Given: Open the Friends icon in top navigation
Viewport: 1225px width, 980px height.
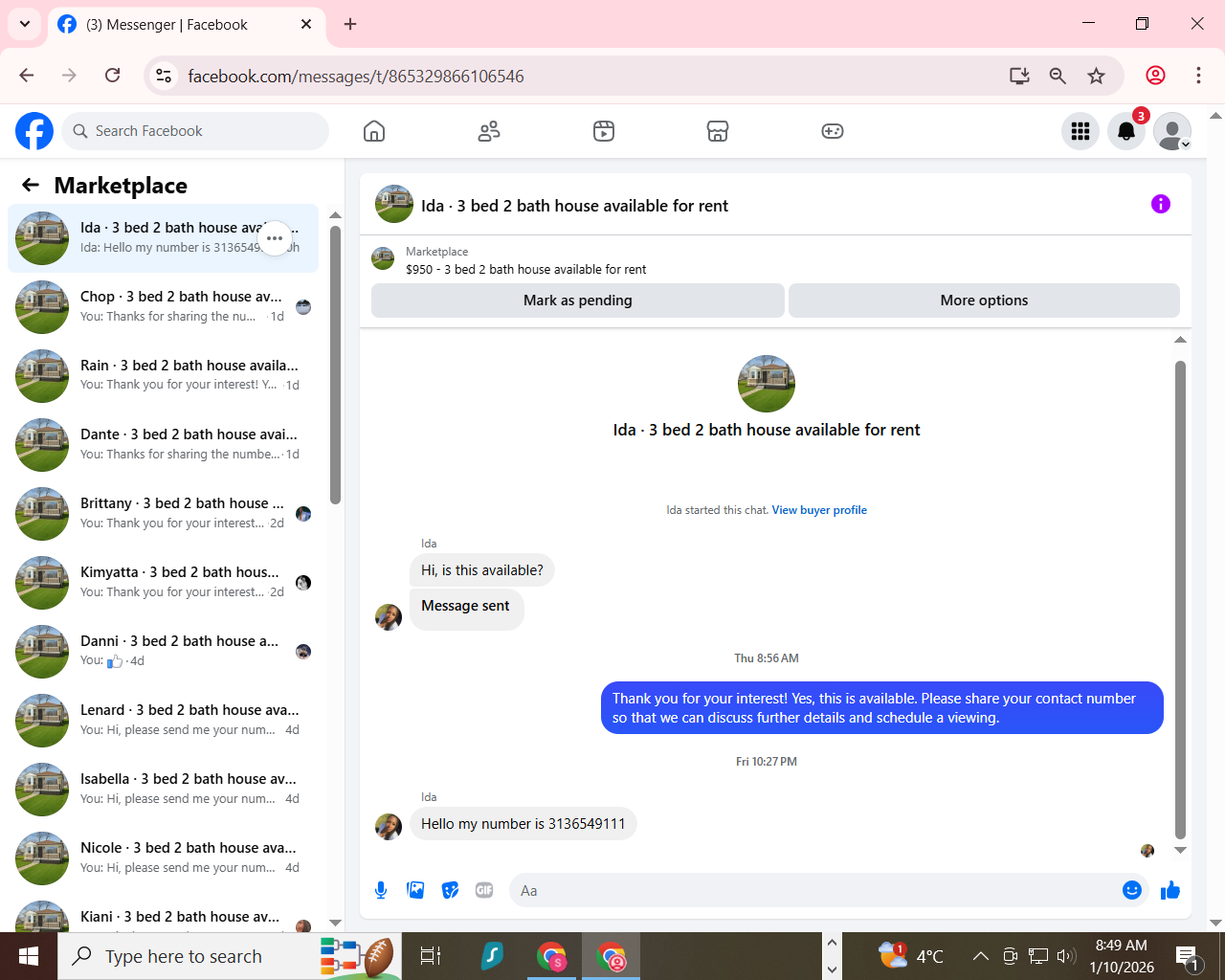Looking at the screenshot, I should (x=489, y=131).
